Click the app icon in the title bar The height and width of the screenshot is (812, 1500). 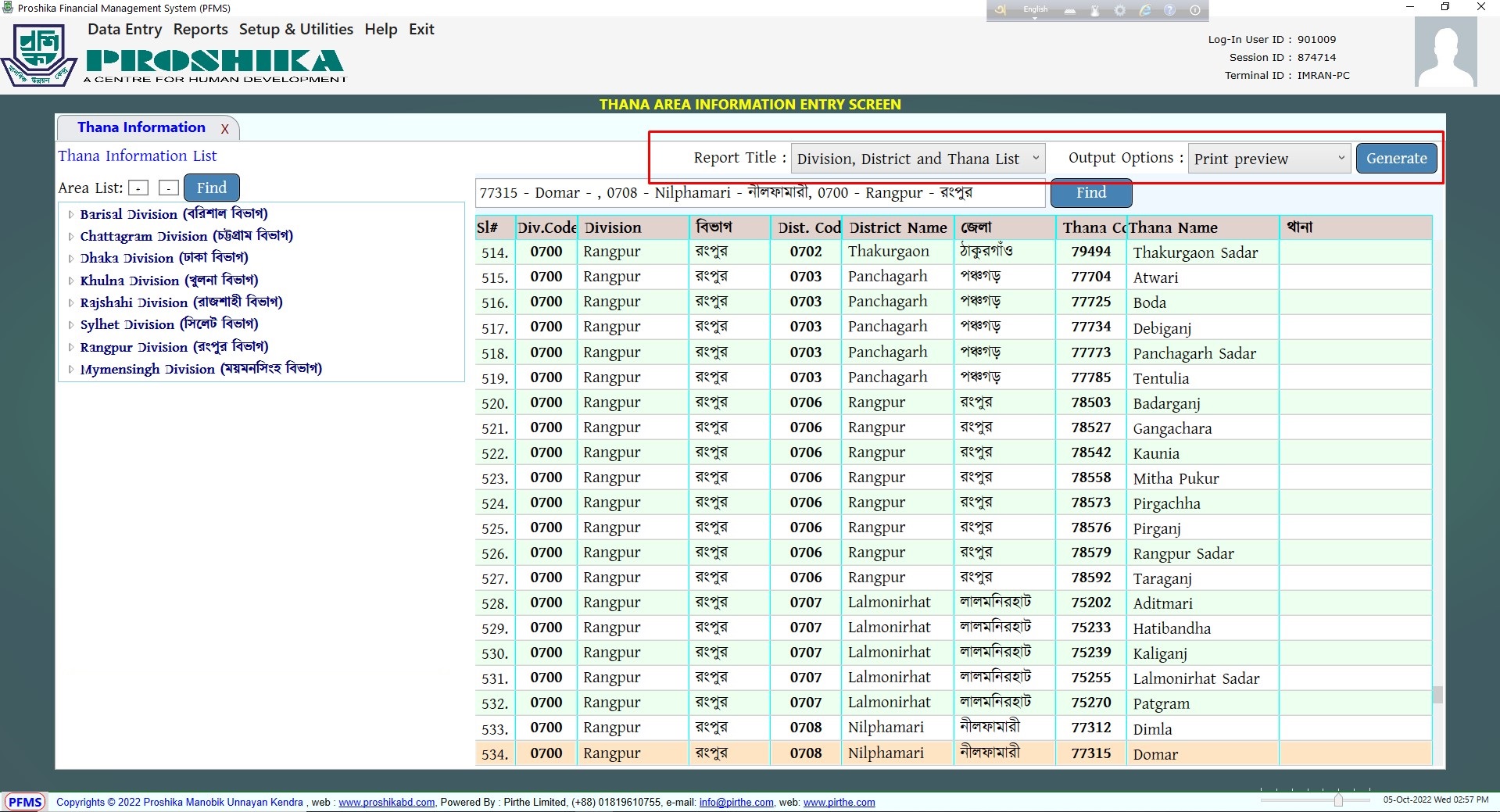pos(9,8)
